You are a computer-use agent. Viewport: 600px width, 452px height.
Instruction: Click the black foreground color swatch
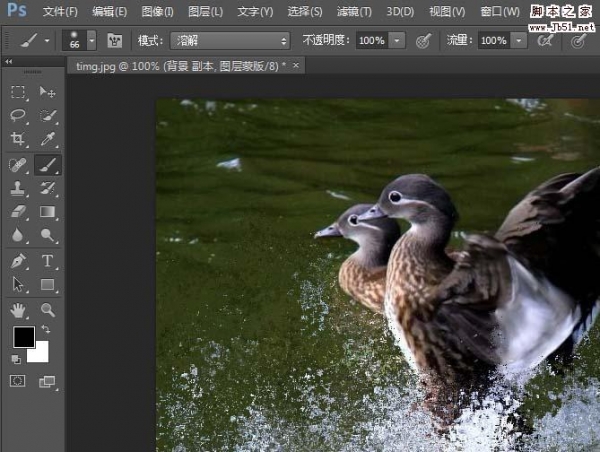click(x=22, y=337)
